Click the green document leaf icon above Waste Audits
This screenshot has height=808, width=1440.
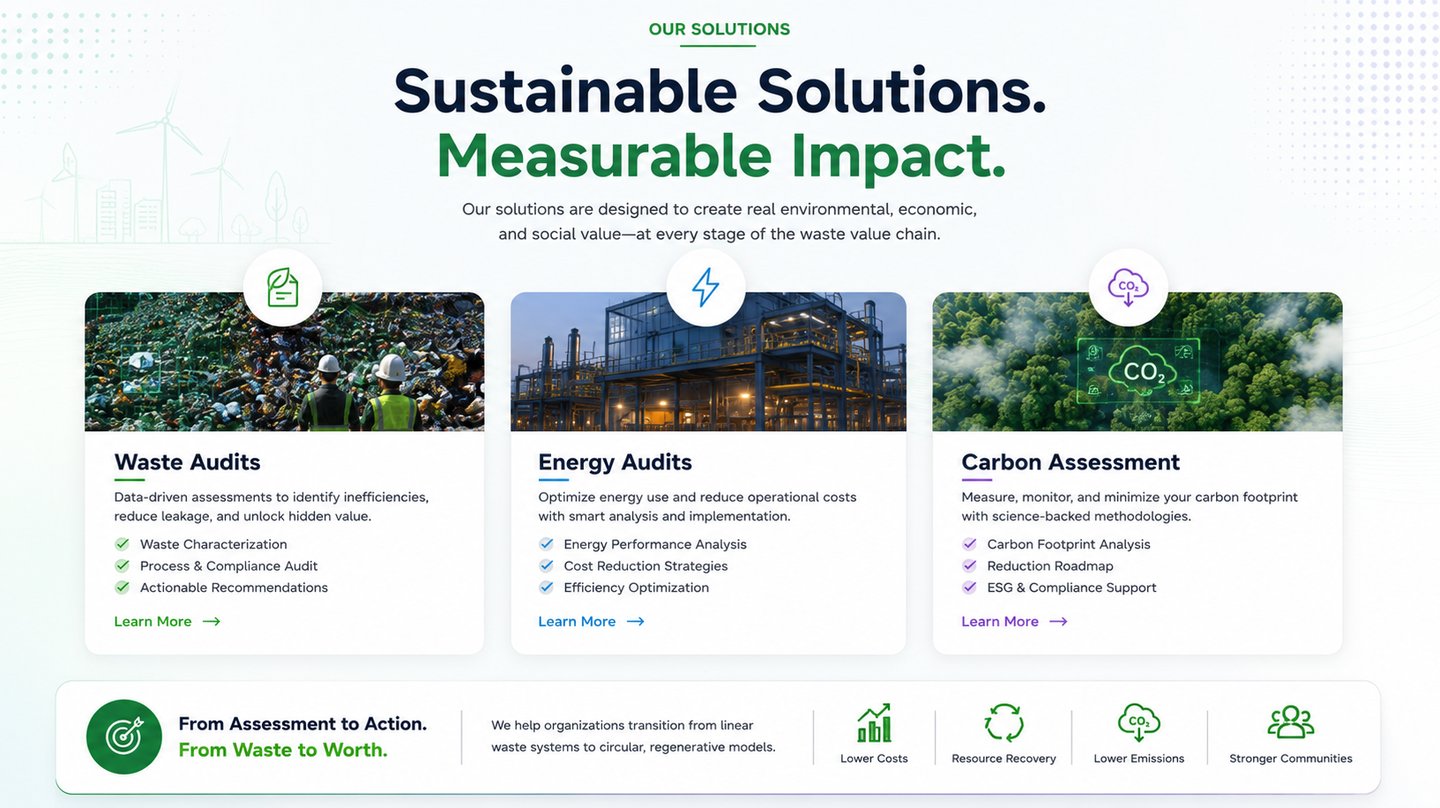pos(283,288)
